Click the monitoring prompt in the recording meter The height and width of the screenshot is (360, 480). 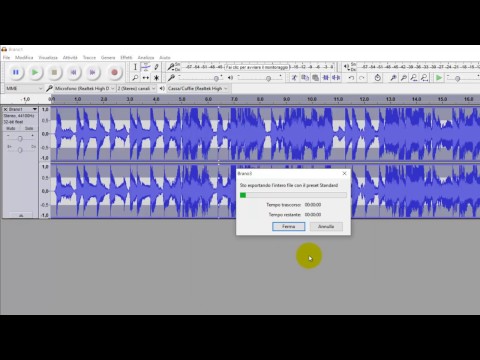pos(257,67)
